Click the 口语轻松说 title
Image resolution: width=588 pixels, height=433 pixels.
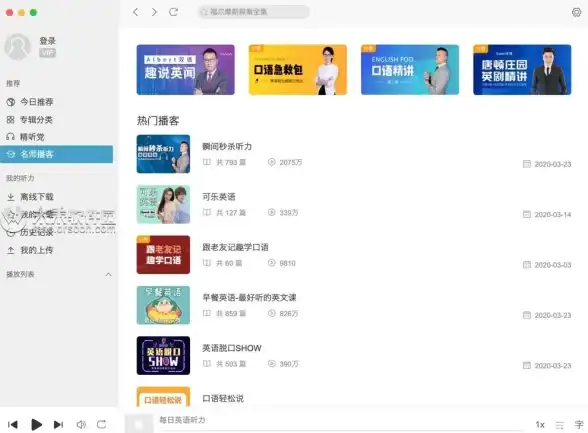pyautogui.click(x=223, y=398)
